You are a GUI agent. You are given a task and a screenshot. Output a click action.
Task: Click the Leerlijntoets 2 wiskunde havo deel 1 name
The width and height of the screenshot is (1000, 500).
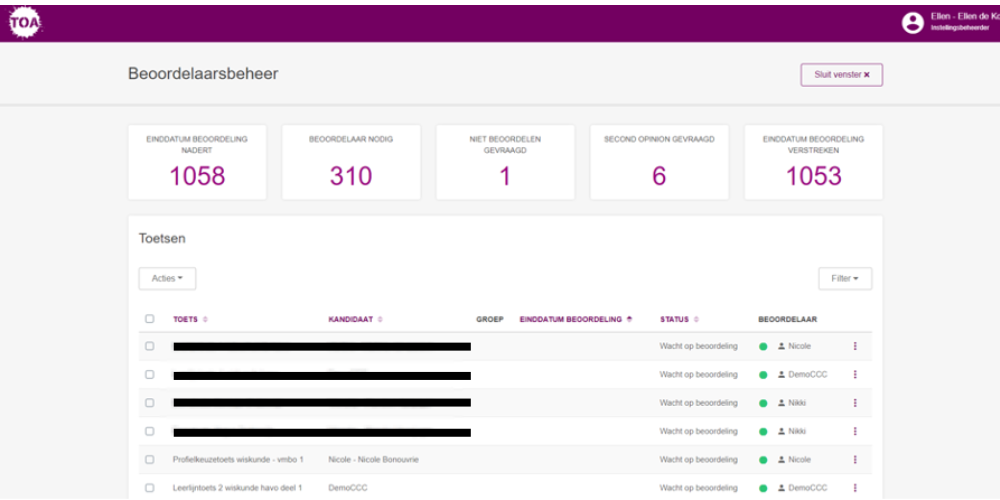tap(237, 488)
